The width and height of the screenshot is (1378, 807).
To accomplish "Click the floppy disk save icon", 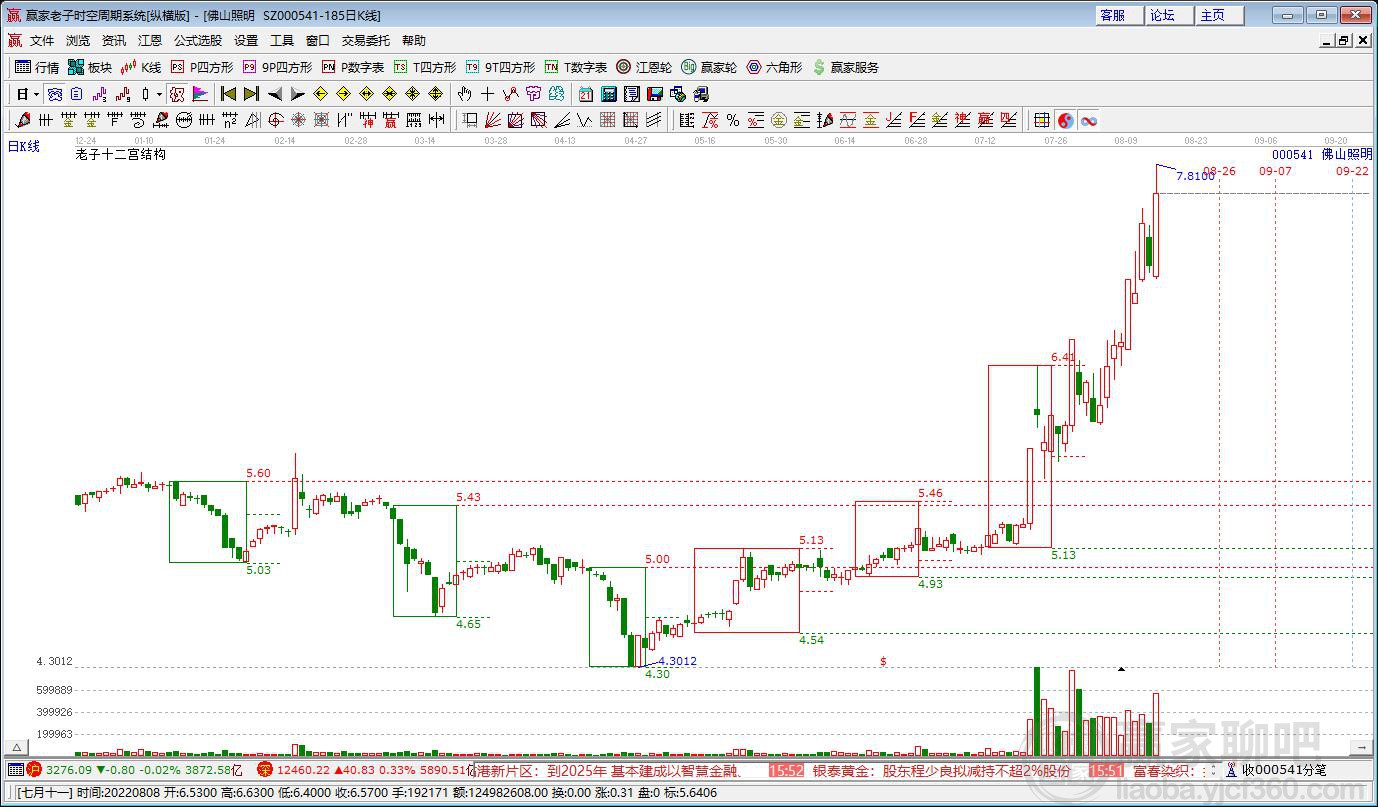I will (x=654, y=94).
